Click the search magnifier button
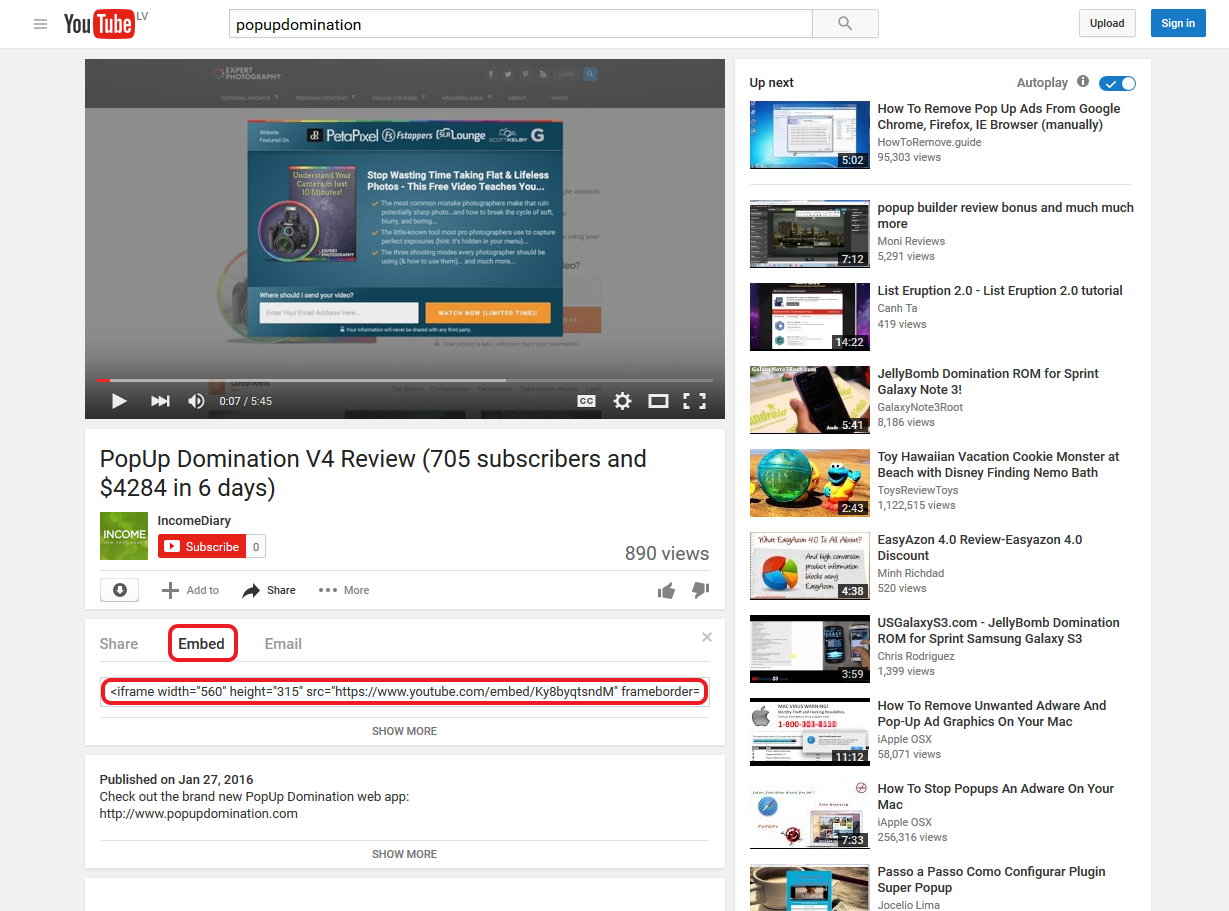 point(845,24)
